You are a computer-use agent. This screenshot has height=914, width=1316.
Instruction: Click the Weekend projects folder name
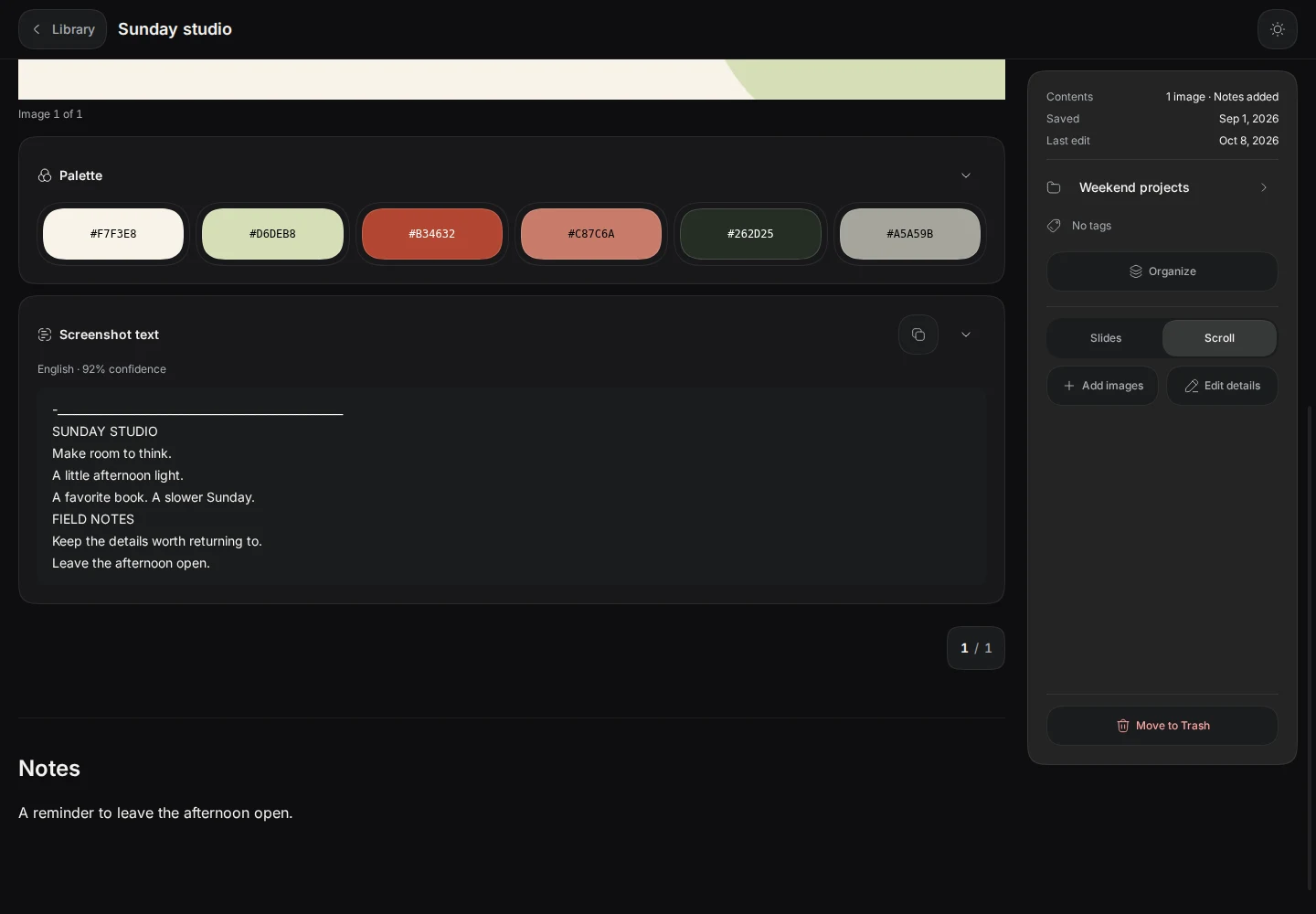[1134, 187]
